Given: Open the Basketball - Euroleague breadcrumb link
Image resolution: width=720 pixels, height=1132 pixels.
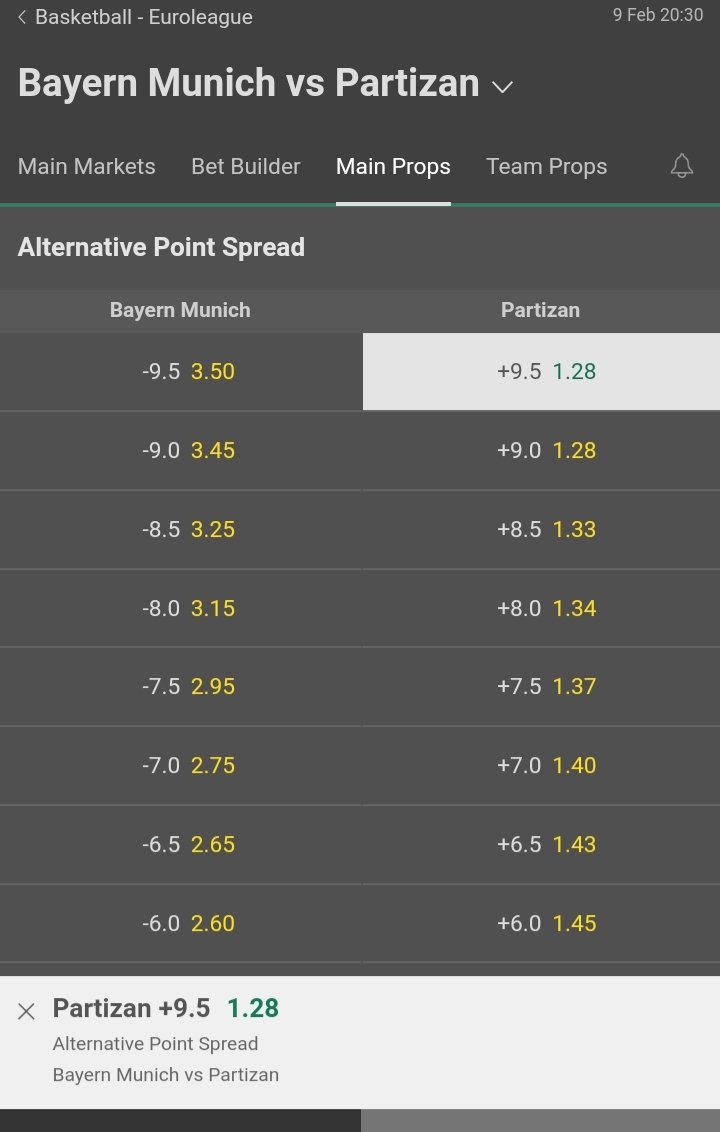Looking at the screenshot, I should [144, 17].
